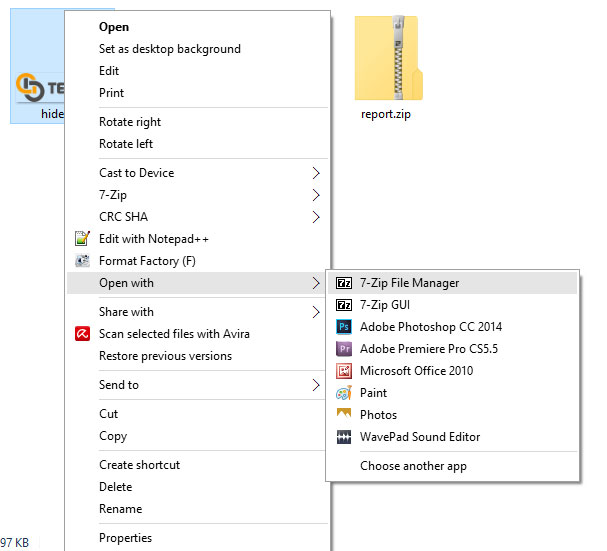
Task: Choose Open from the context menu
Action: 197,27
